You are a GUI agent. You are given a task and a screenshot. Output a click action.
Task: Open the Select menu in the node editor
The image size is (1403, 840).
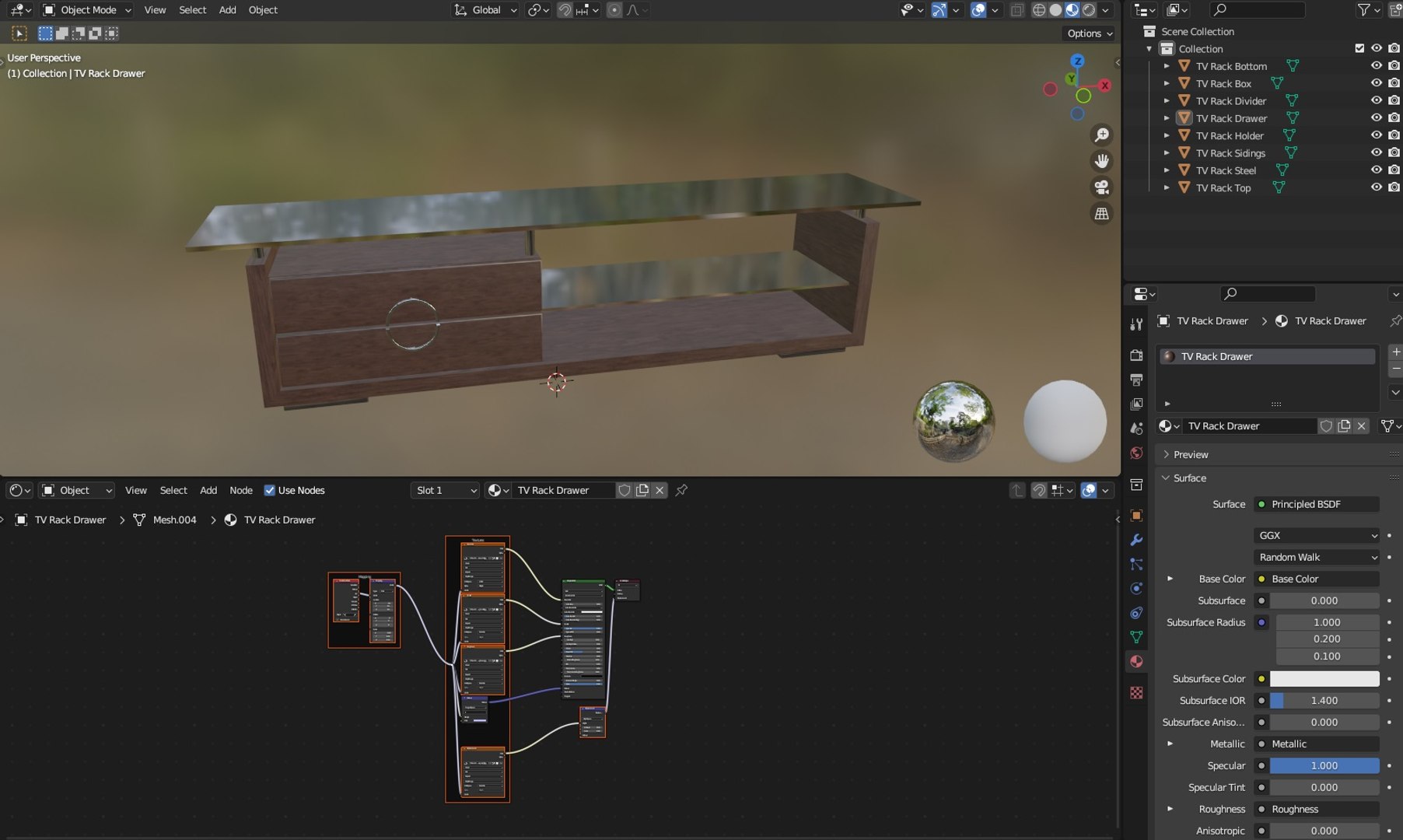pos(173,490)
